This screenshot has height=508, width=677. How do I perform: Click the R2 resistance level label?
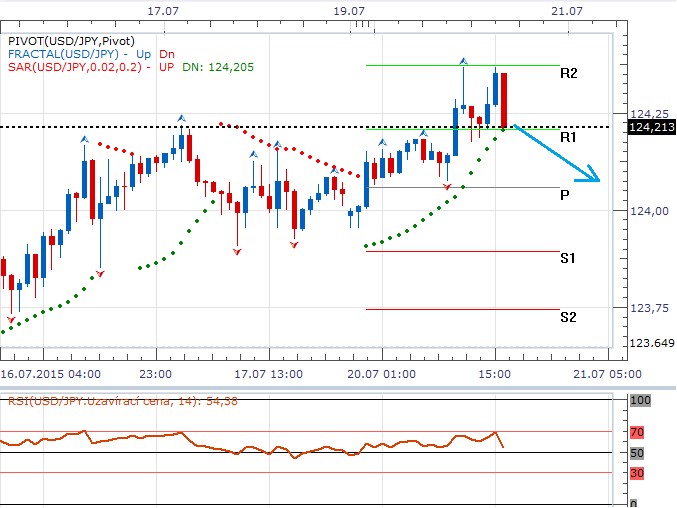click(568, 74)
